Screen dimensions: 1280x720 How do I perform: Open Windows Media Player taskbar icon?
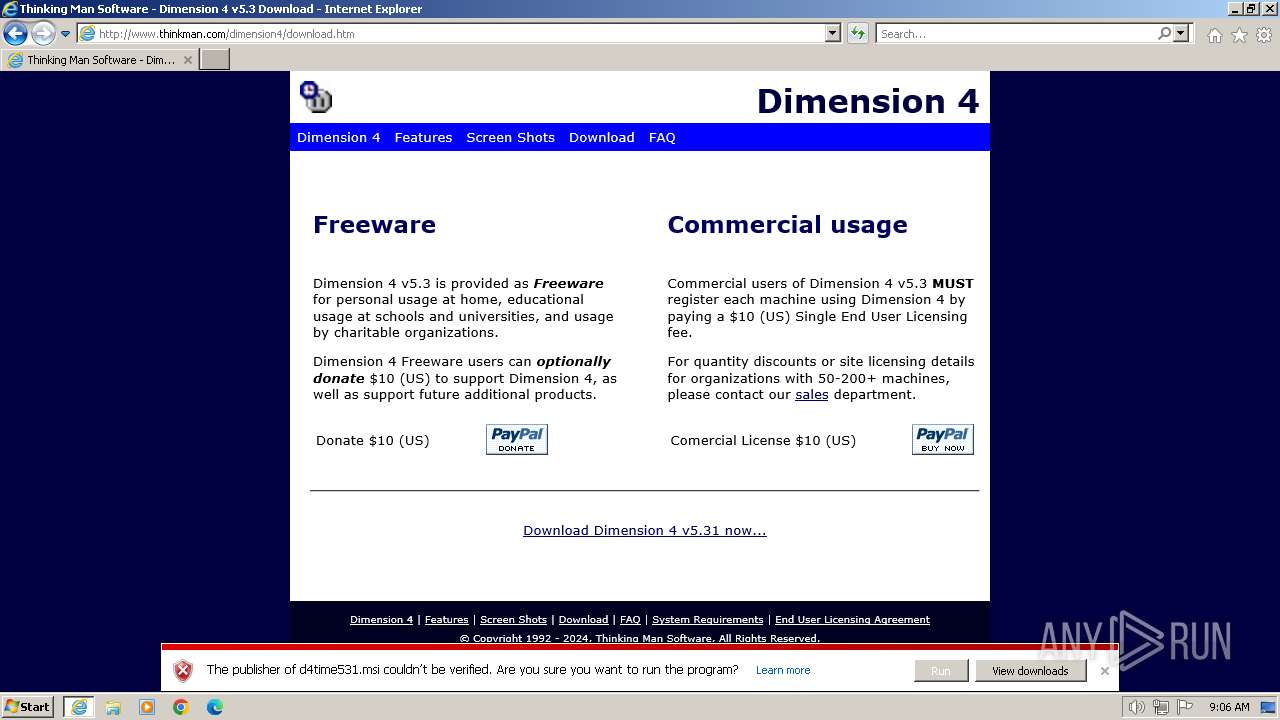pyautogui.click(x=147, y=707)
